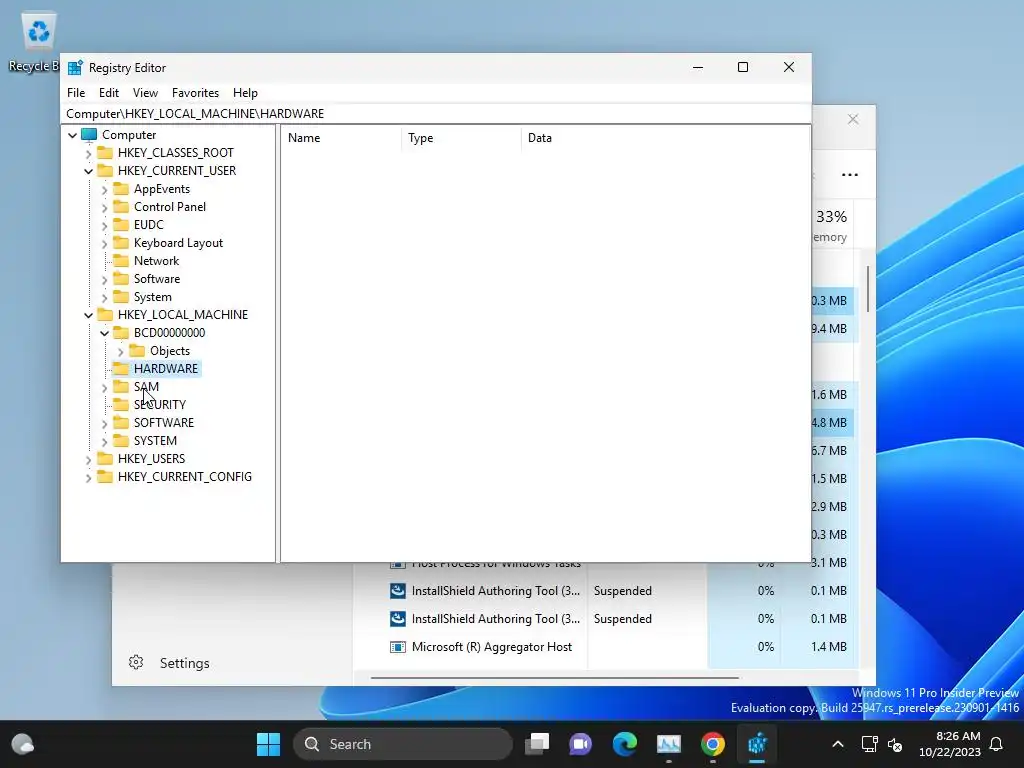The height and width of the screenshot is (768, 1024).
Task: Expand the AppEvents key
Action: [104, 189]
